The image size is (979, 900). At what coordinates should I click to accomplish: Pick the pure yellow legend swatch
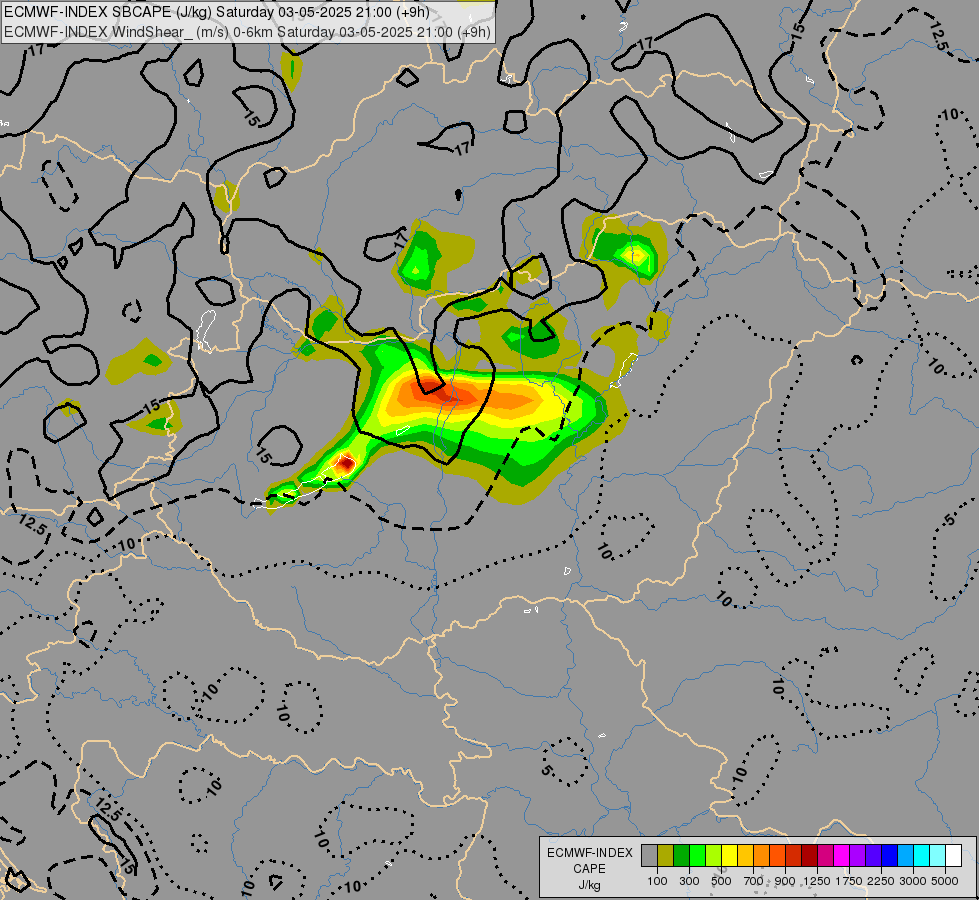729,855
